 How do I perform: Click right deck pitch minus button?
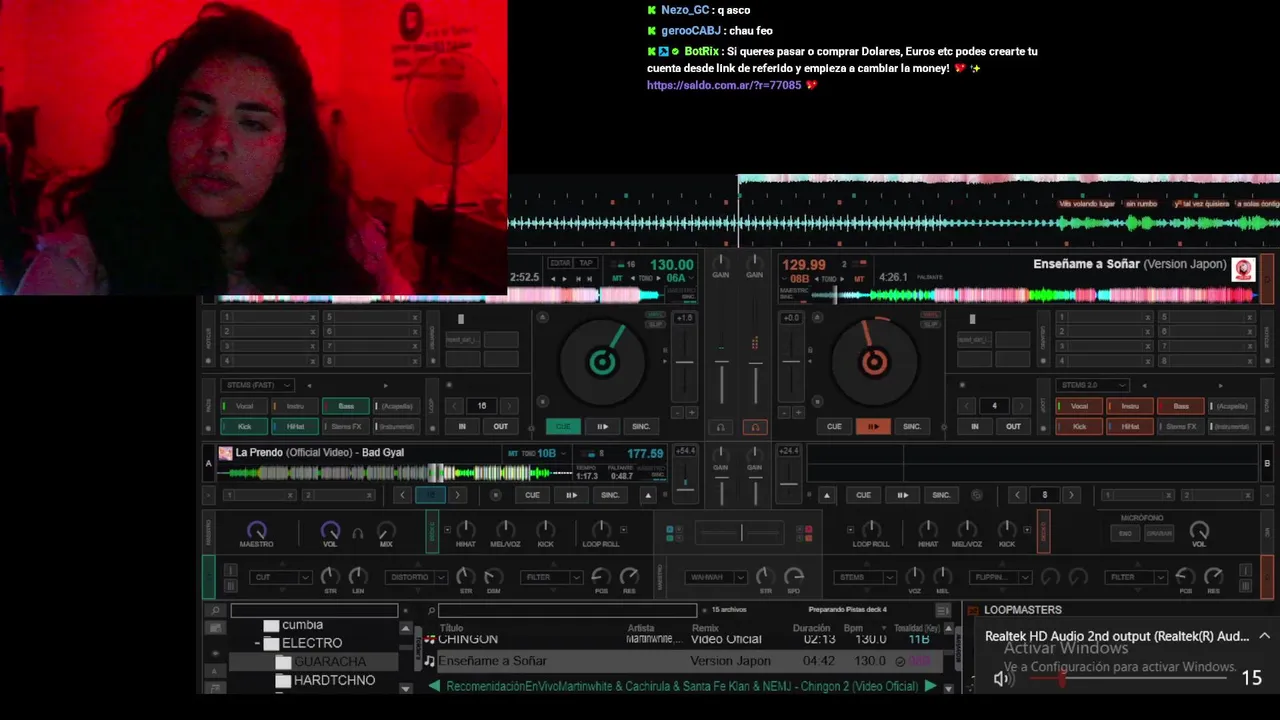786,412
